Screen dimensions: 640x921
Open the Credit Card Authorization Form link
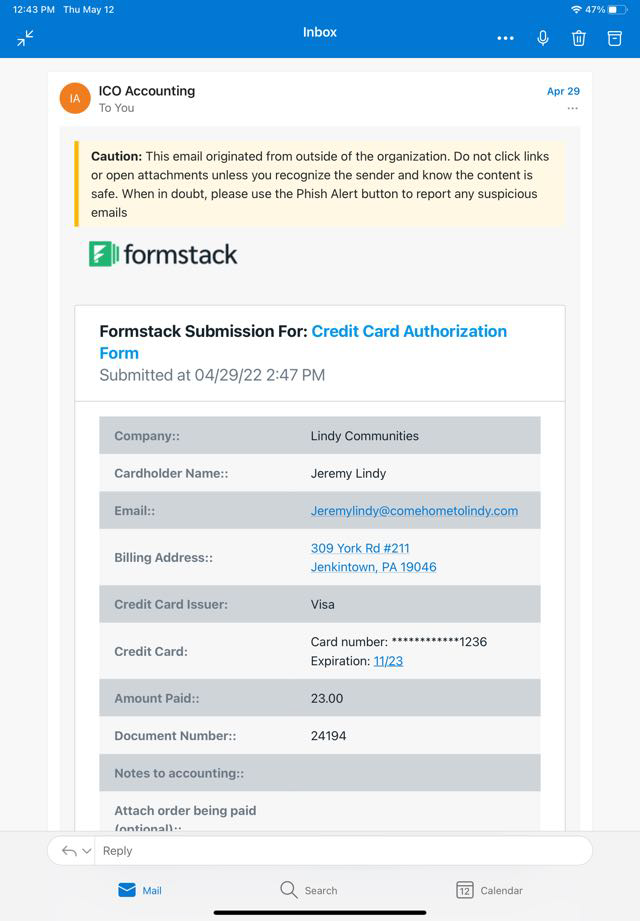coord(409,332)
